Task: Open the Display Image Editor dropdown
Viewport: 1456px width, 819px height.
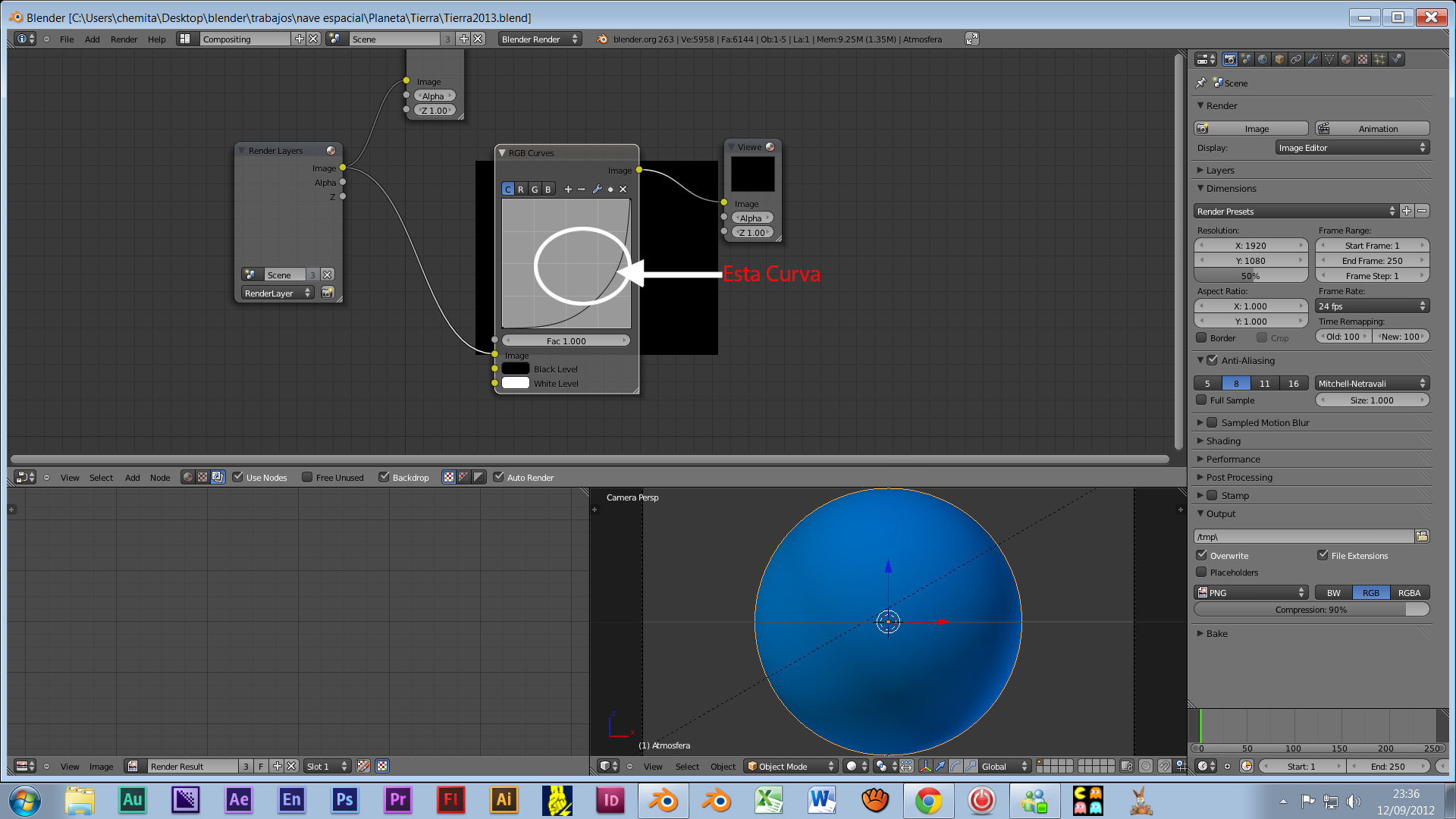Action: click(1351, 148)
